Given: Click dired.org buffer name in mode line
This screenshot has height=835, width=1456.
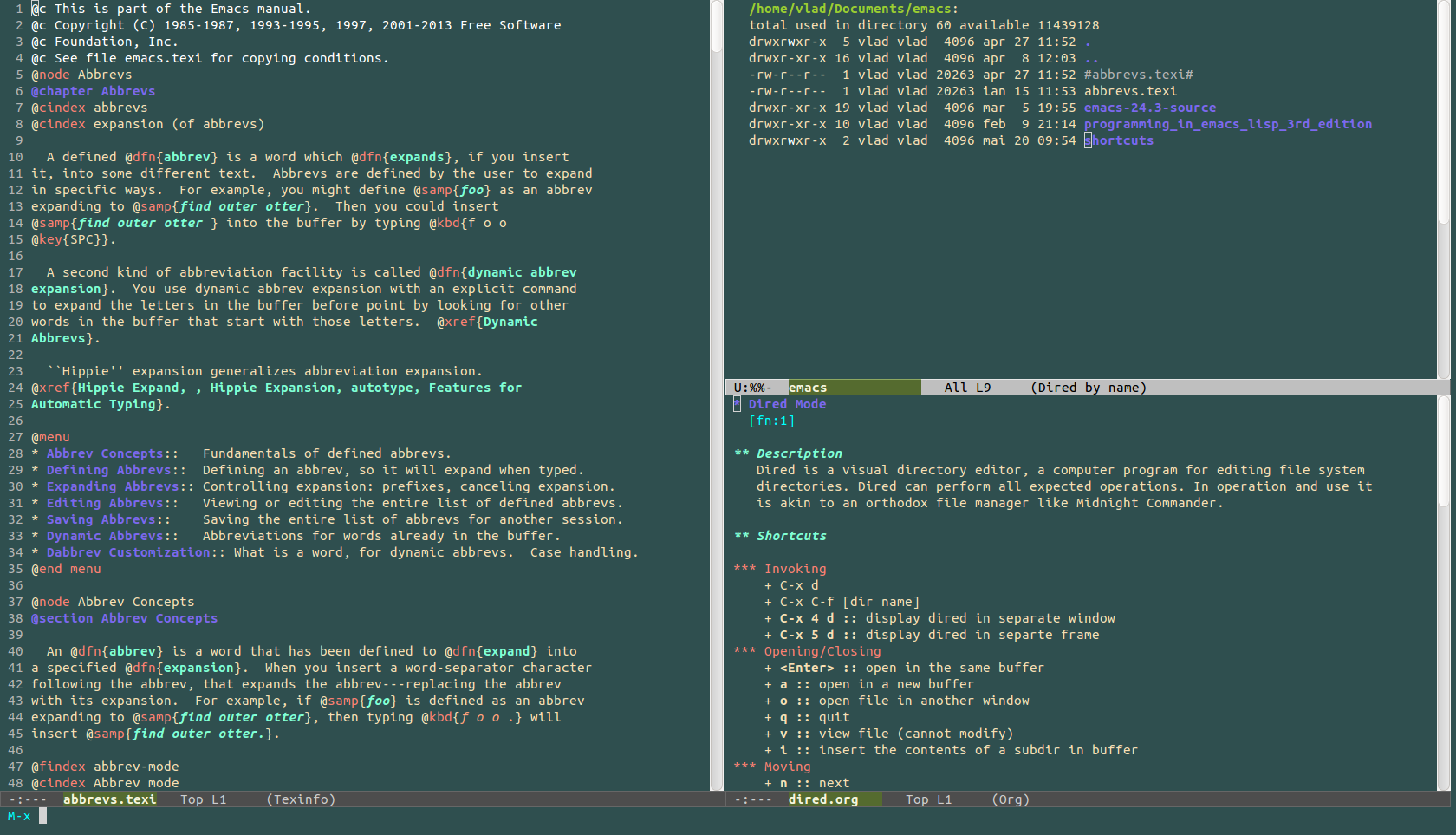Looking at the screenshot, I should coord(823,799).
